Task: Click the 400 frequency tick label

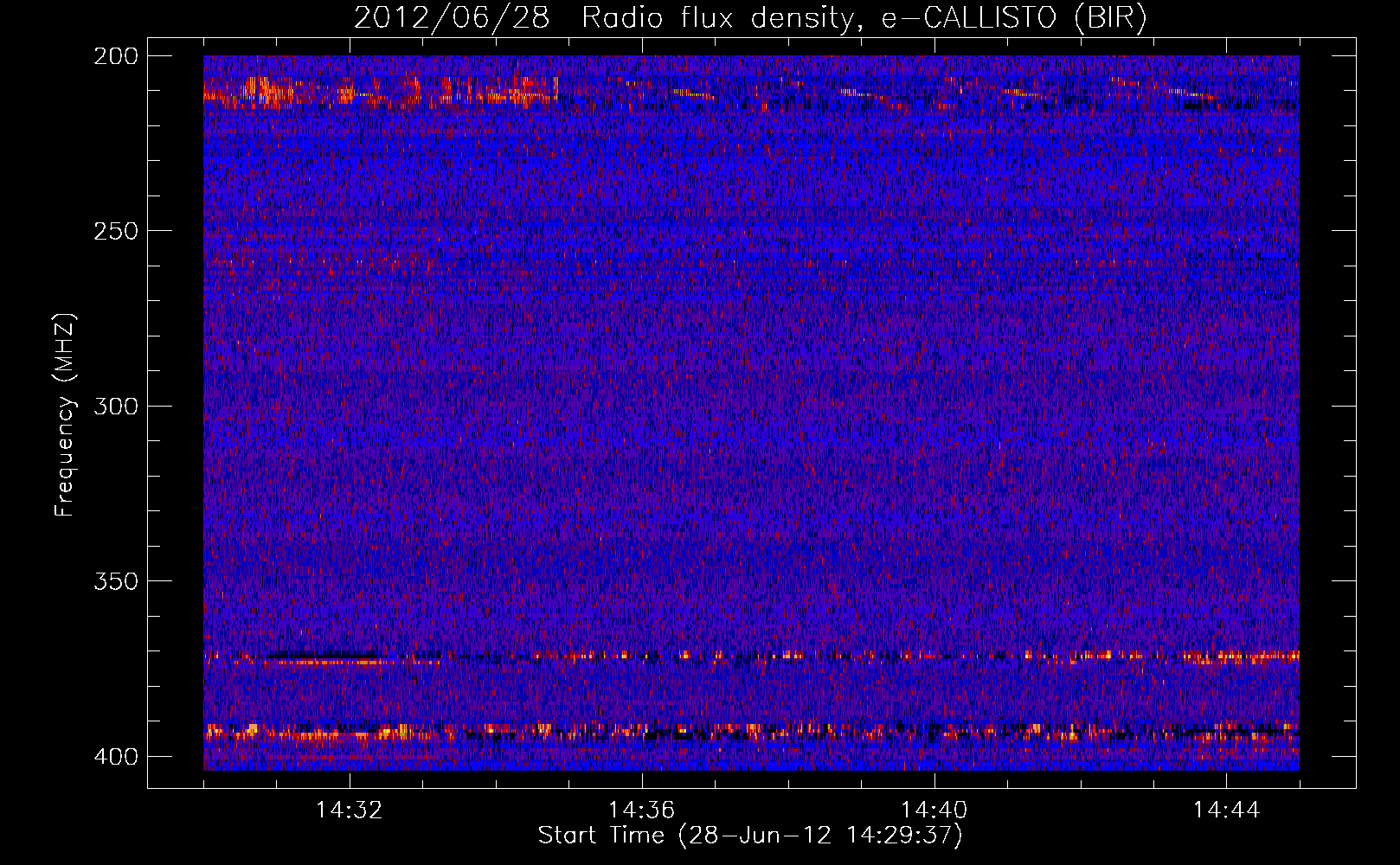Action: [116, 756]
